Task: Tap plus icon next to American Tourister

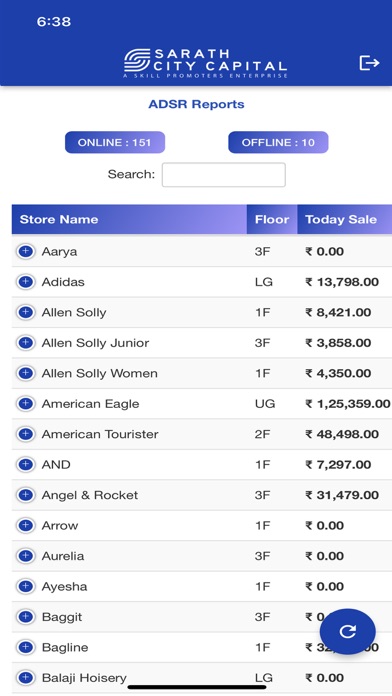Action: 26,434
